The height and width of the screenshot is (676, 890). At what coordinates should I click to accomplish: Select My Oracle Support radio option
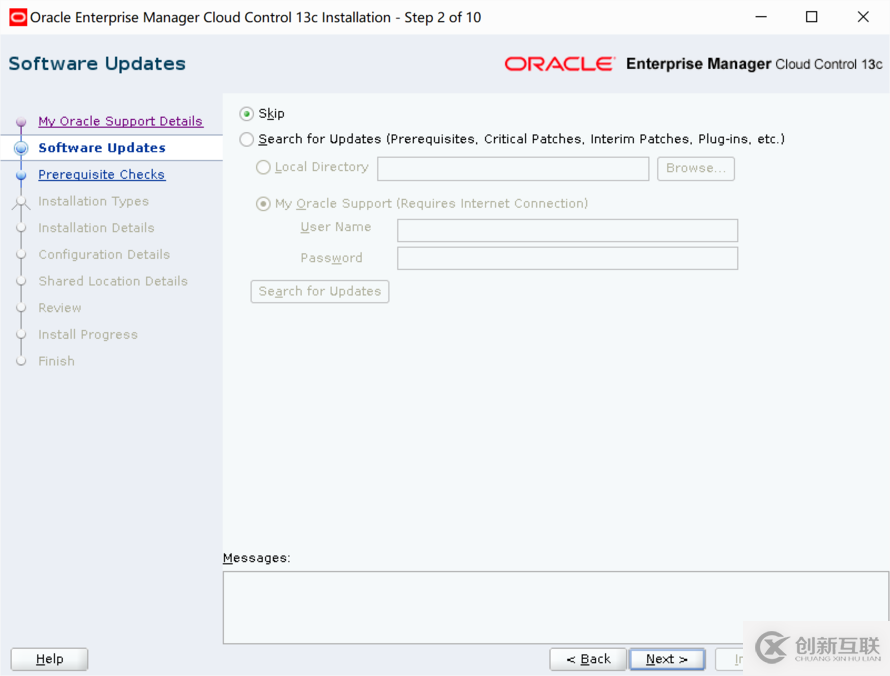click(x=263, y=204)
